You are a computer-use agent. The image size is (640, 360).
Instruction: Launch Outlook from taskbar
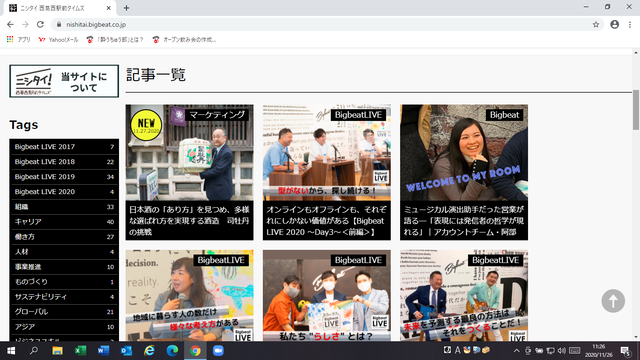tap(126, 351)
